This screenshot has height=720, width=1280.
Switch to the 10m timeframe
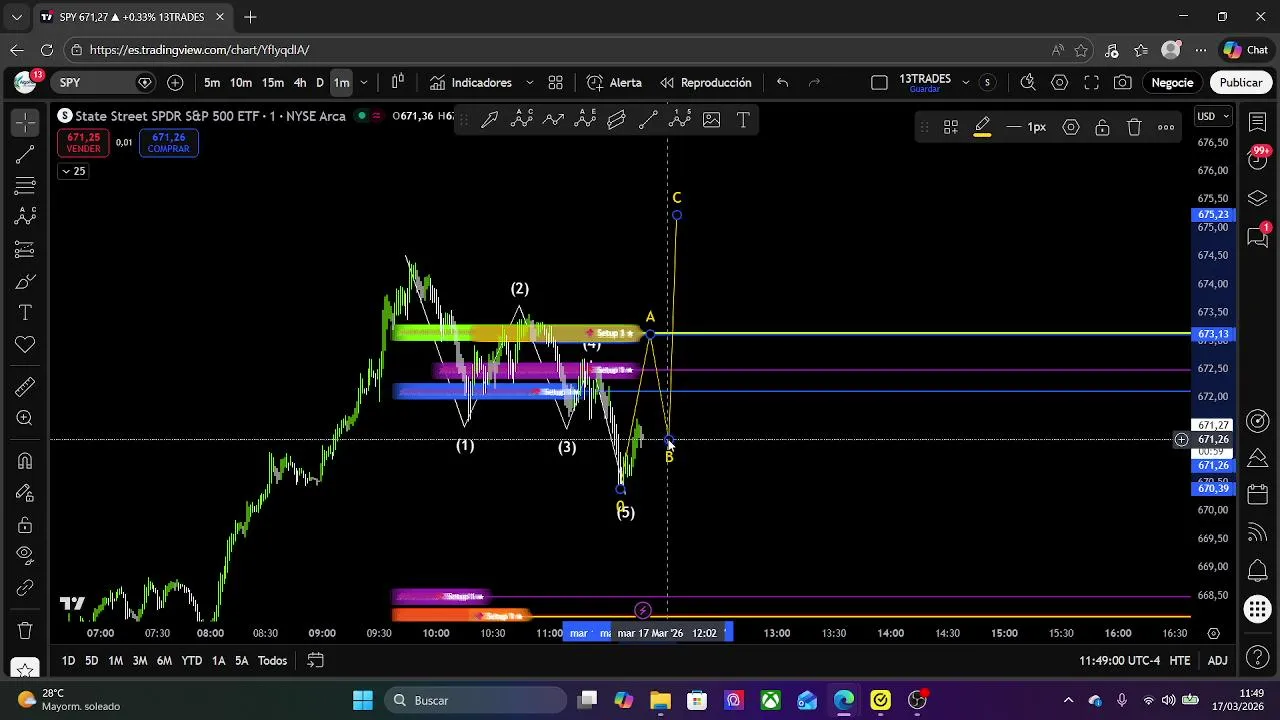pyautogui.click(x=241, y=83)
